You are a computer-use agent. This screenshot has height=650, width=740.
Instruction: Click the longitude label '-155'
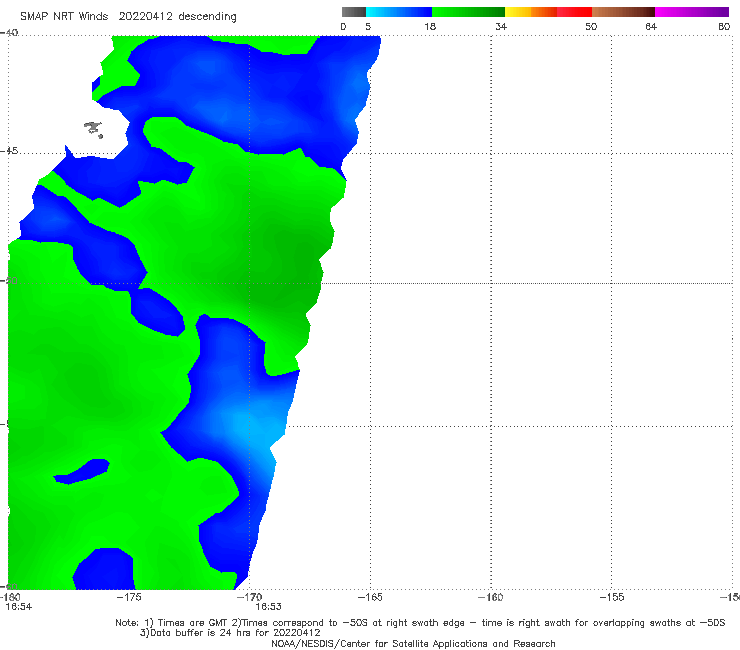coord(612,597)
